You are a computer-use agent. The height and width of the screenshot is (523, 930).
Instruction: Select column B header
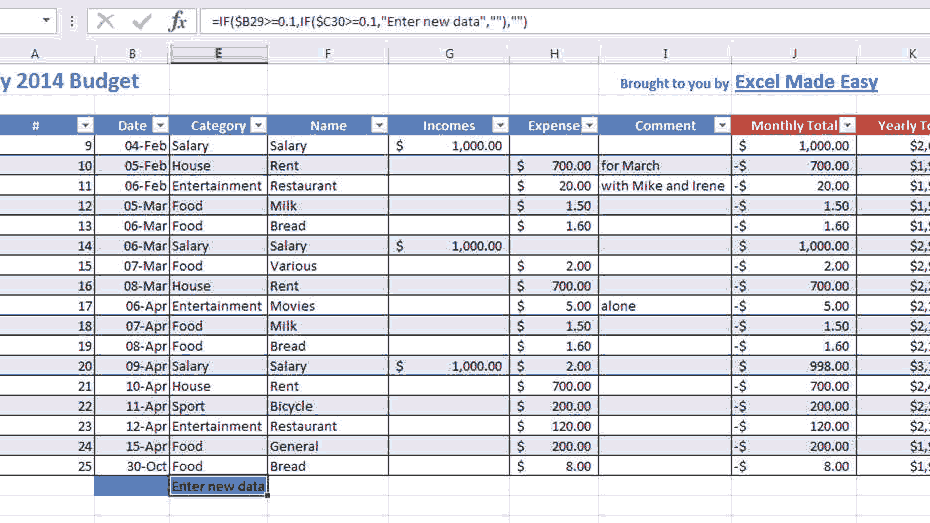pyautogui.click(x=132, y=54)
